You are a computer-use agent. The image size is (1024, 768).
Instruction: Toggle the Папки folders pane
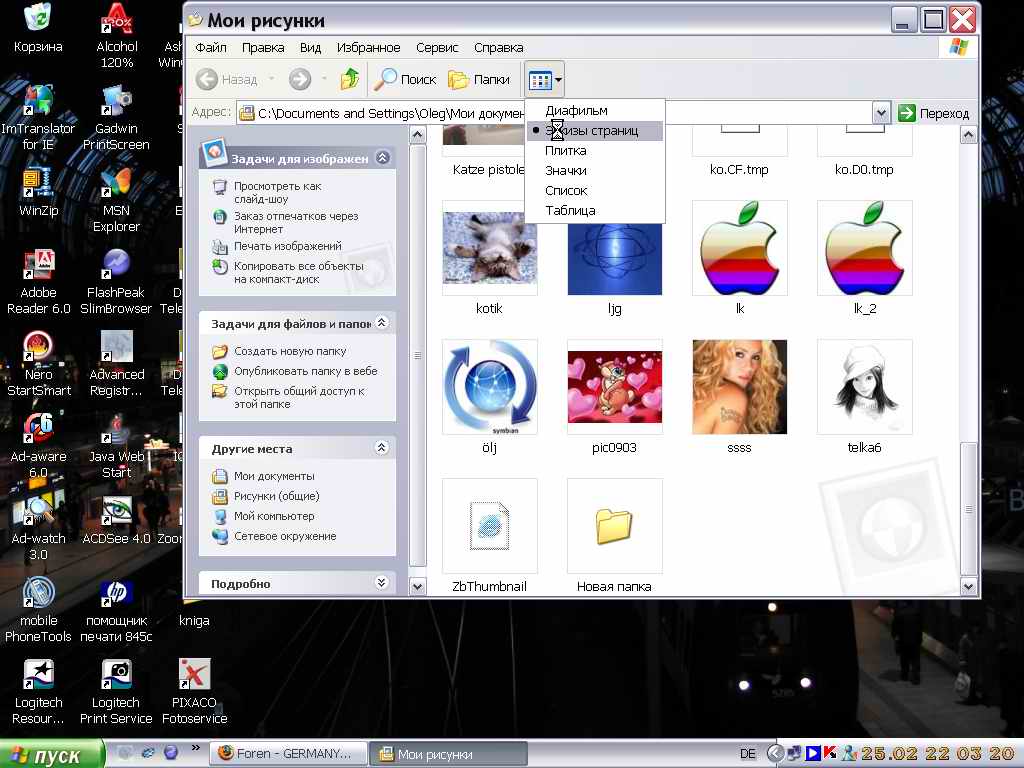478,79
